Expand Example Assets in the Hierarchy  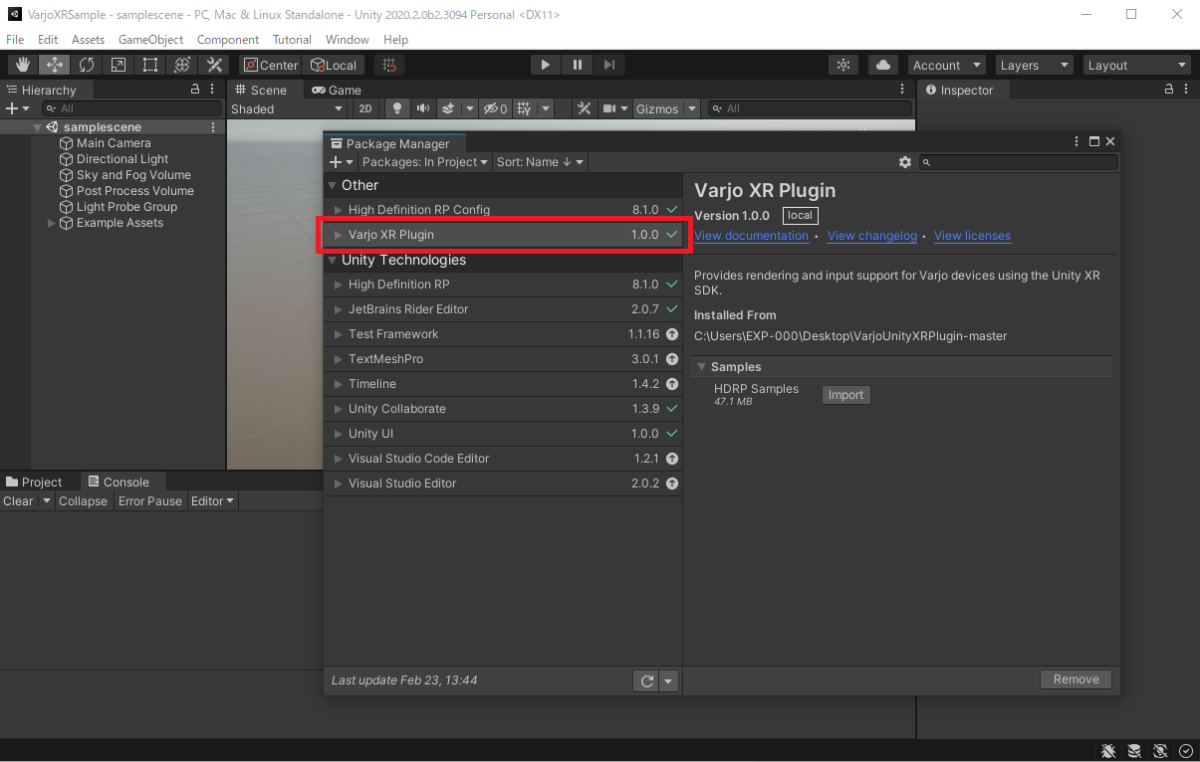coord(52,223)
